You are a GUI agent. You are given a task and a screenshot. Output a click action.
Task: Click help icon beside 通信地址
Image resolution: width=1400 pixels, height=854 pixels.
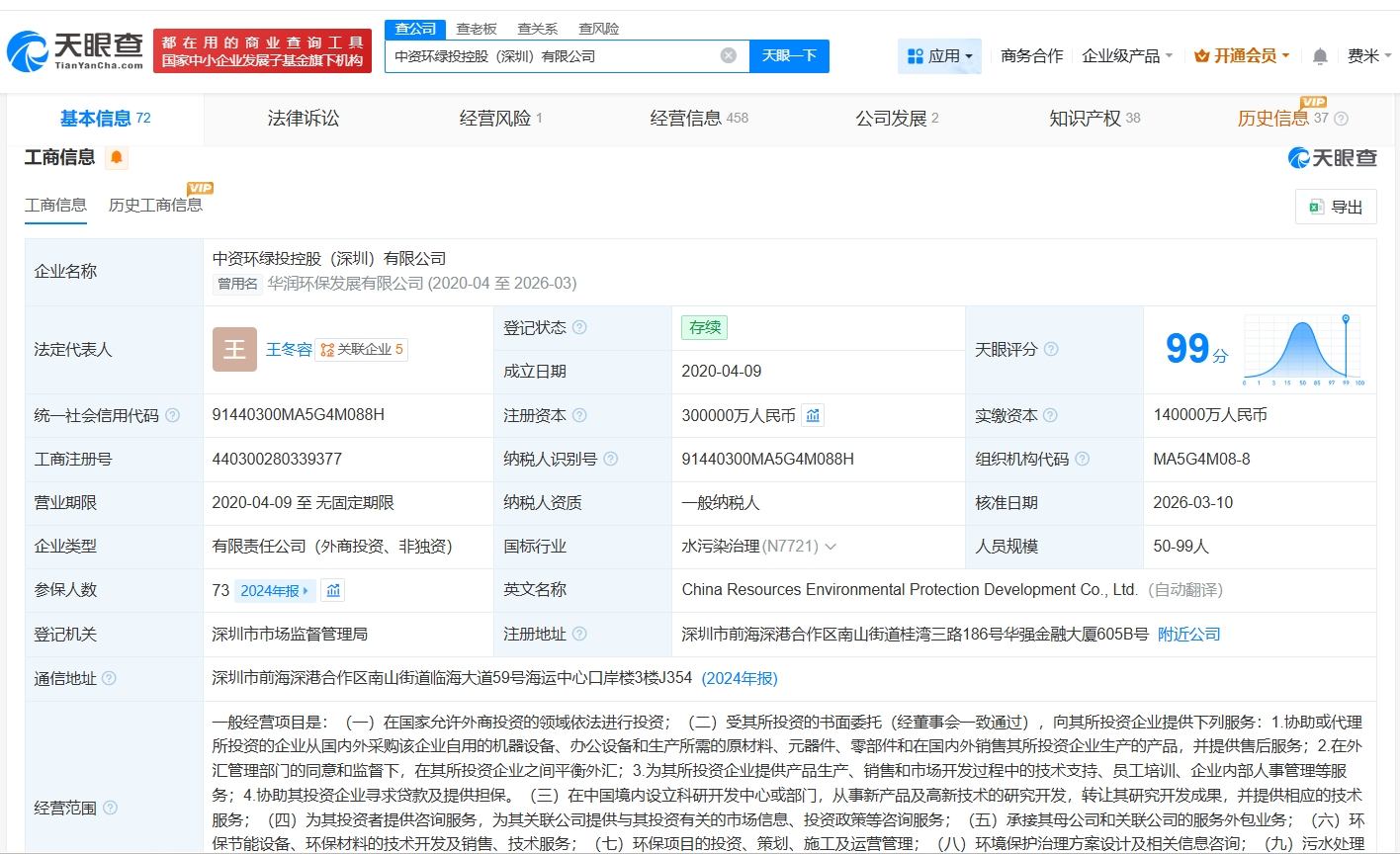(110, 678)
